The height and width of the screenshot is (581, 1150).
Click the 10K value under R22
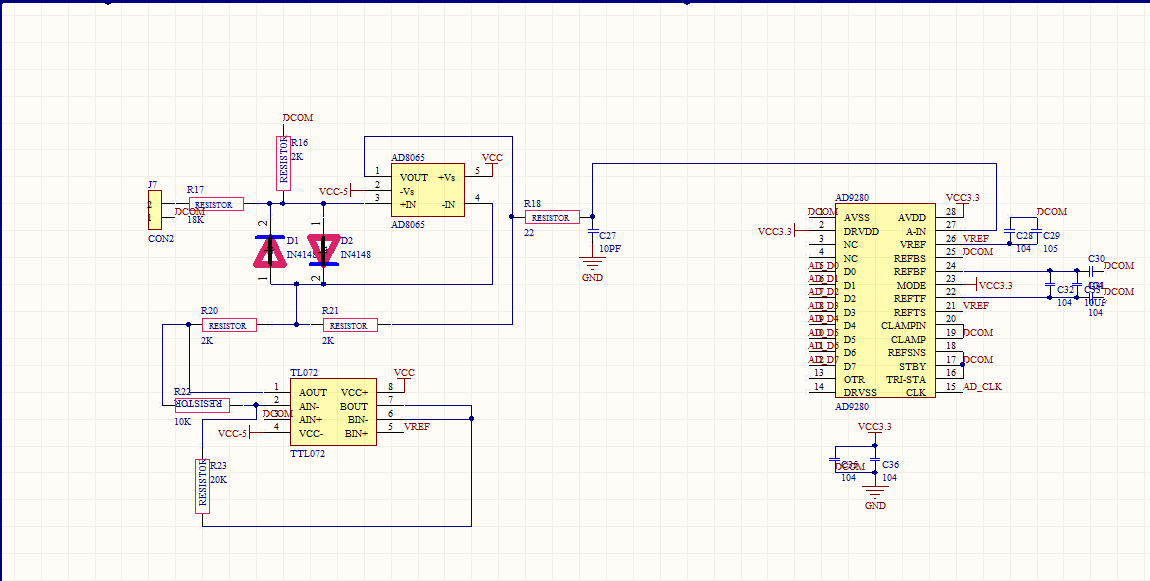point(183,422)
